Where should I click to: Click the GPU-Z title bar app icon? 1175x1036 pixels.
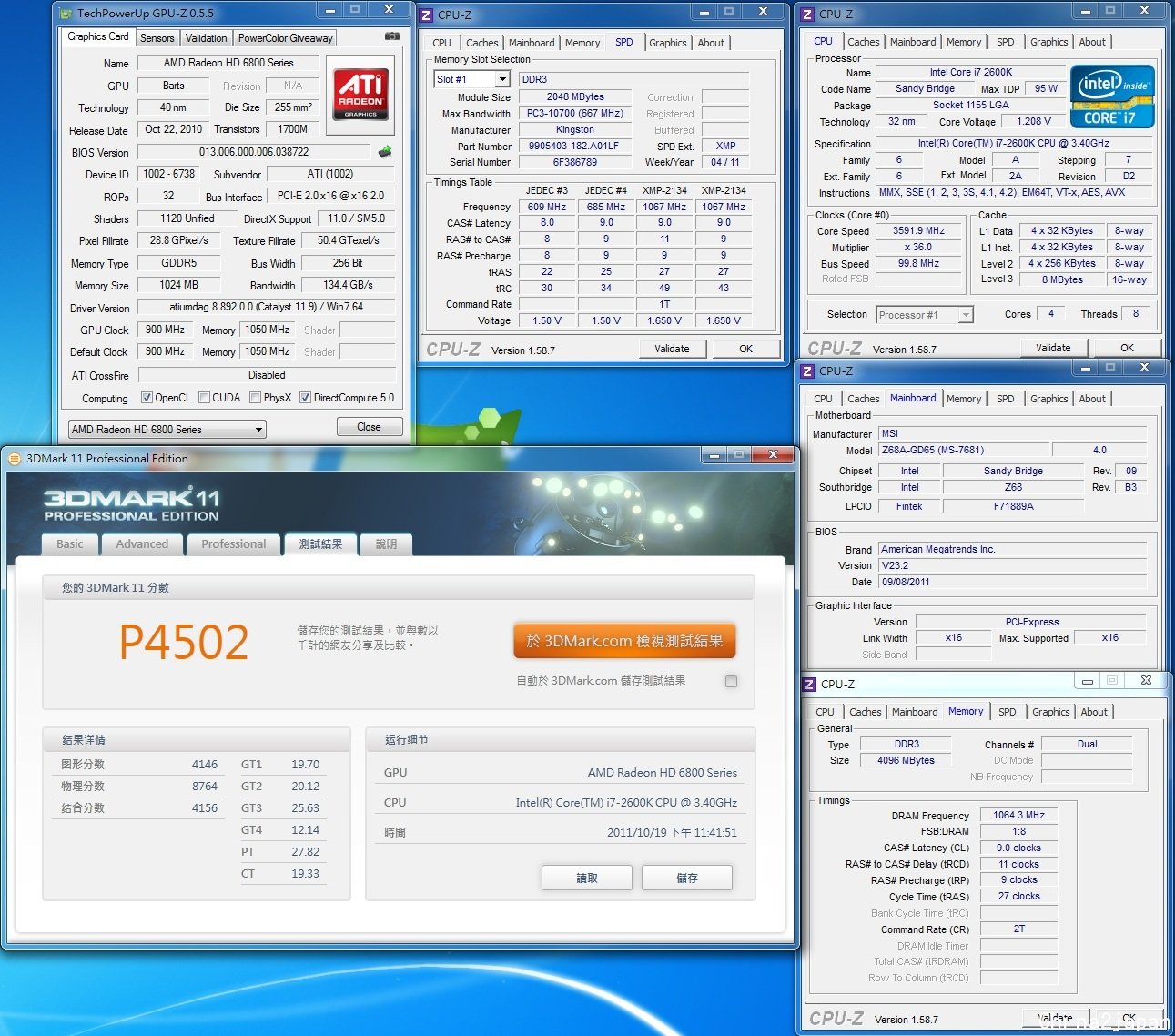65,14
